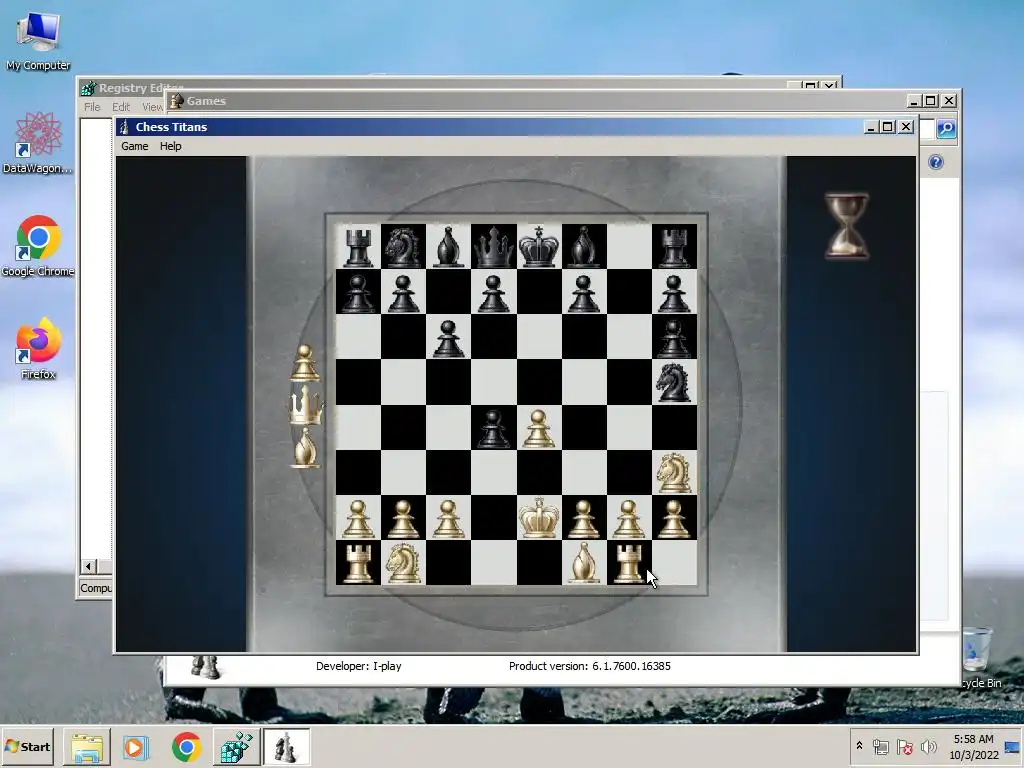This screenshot has height=768, width=1024.
Task: Open the blue help icon in Games window
Action: click(x=936, y=162)
